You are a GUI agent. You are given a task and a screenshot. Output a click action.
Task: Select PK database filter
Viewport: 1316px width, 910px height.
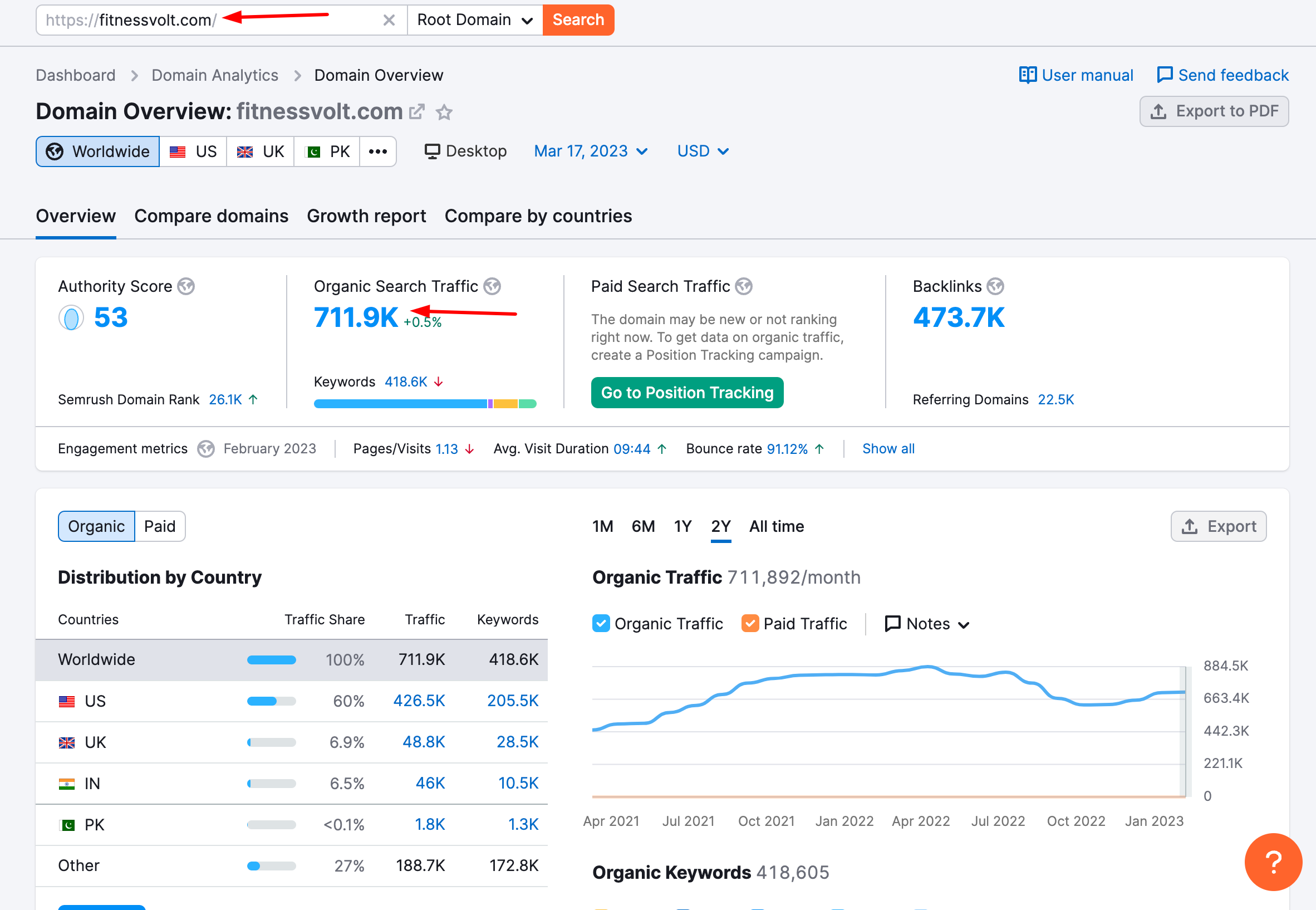[x=327, y=151]
